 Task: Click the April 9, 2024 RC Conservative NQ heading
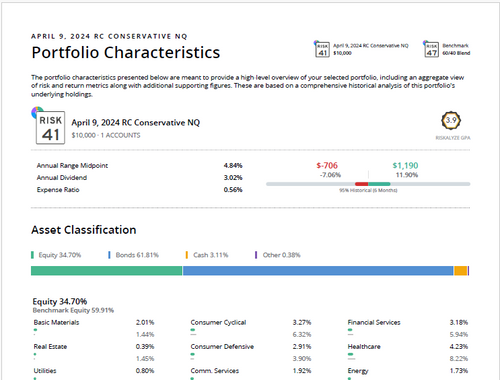point(136,123)
